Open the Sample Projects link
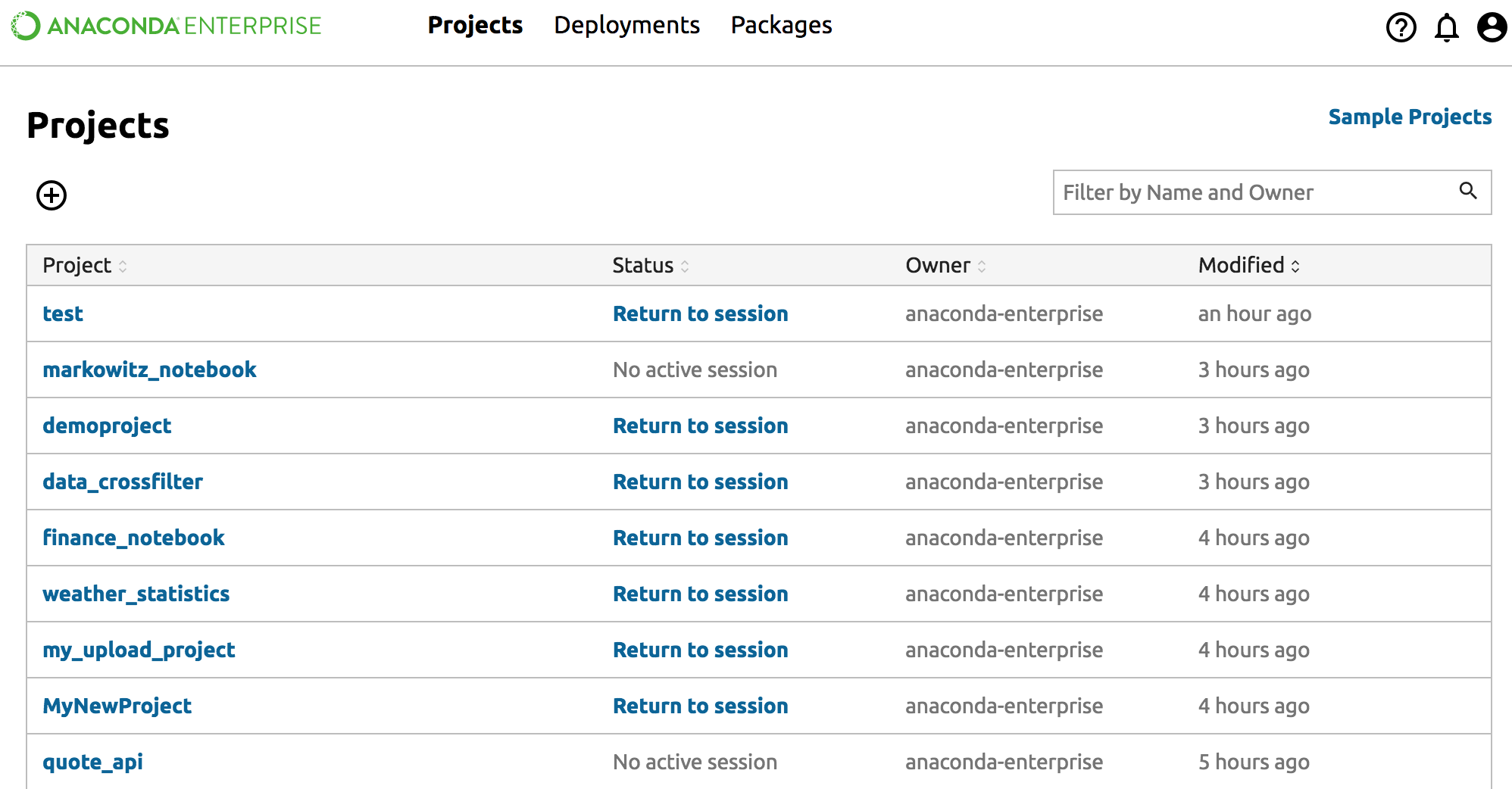Image resolution: width=1512 pixels, height=789 pixels. coord(1410,117)
